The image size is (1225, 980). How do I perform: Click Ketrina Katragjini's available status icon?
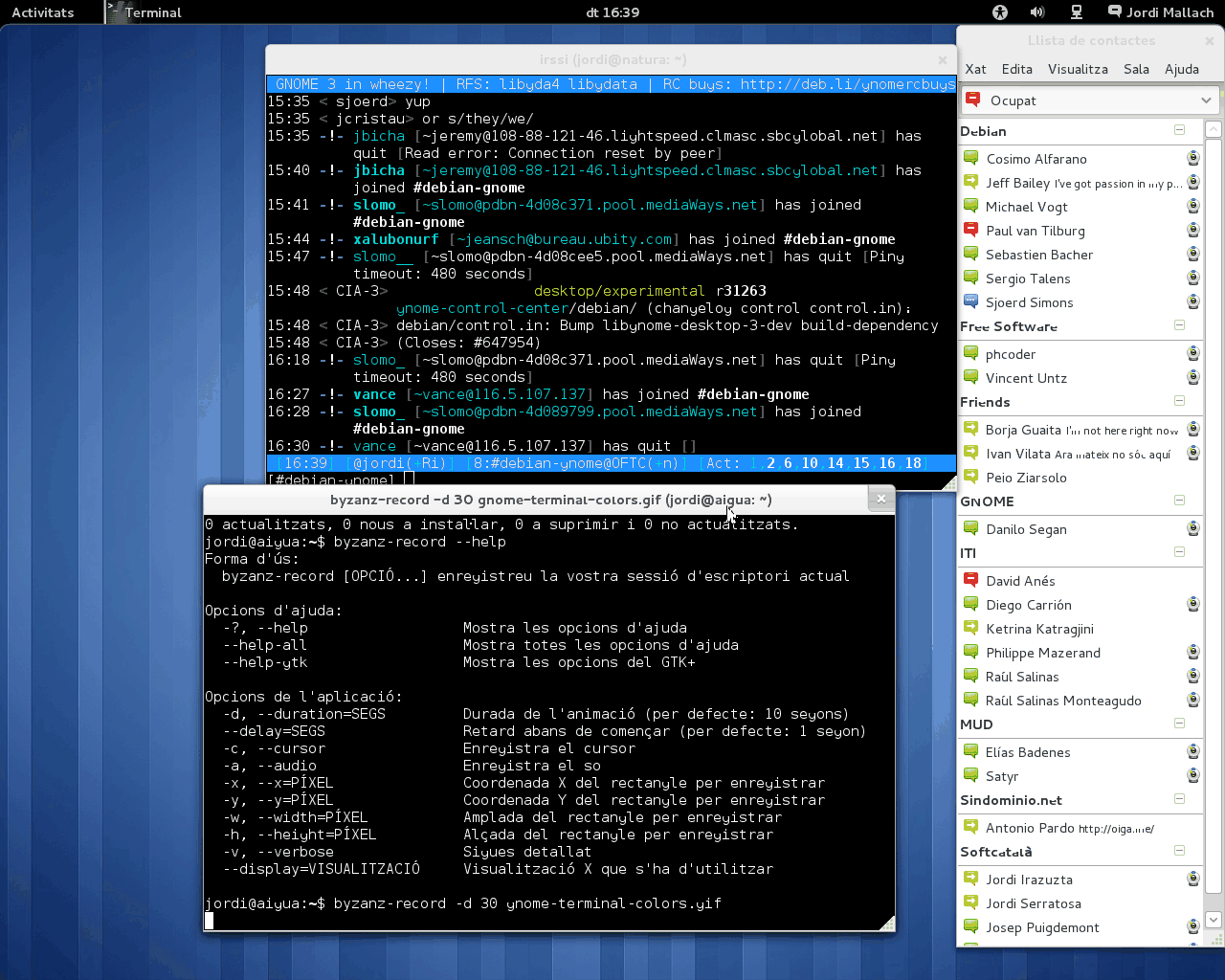970,628
